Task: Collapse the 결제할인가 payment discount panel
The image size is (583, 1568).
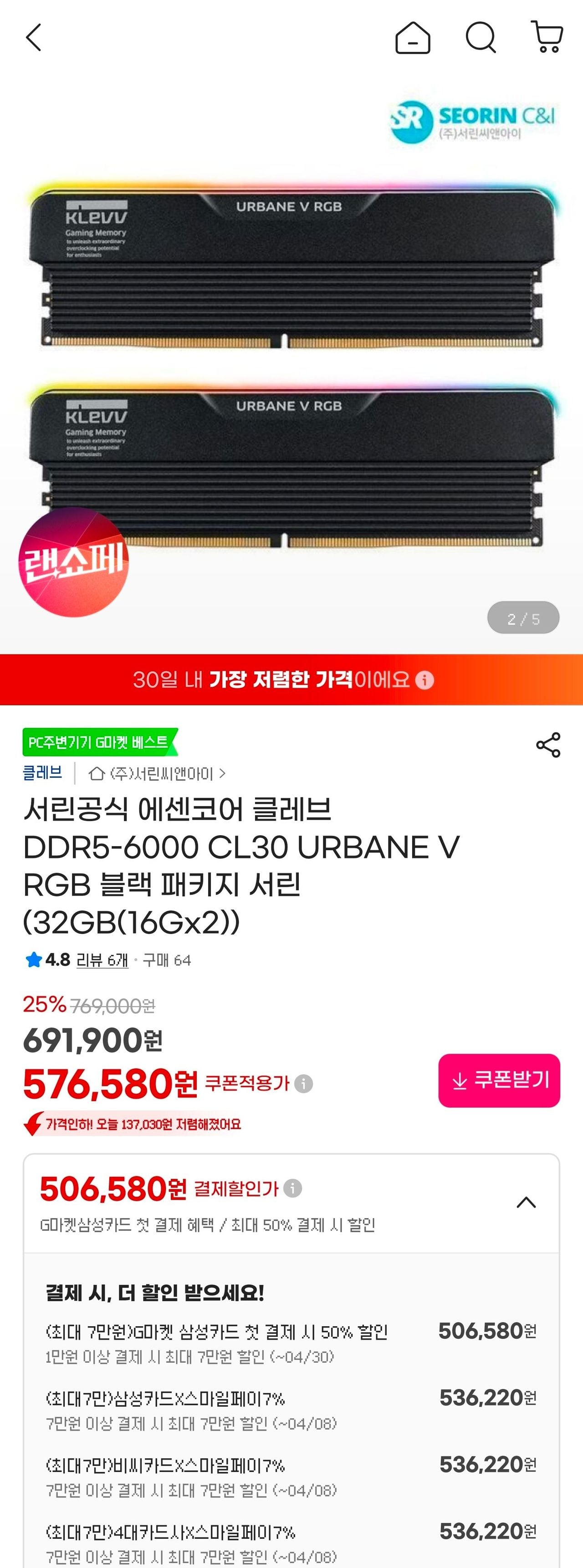Action: (x=527, y=1202)
